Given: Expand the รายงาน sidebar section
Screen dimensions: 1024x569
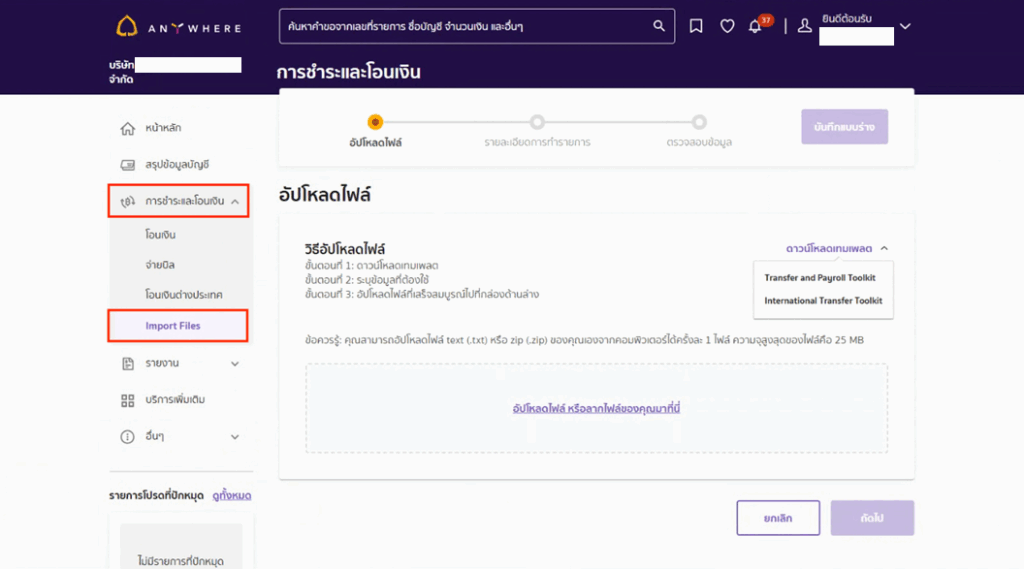Looking at the screenshot, I should click(235, 364).
